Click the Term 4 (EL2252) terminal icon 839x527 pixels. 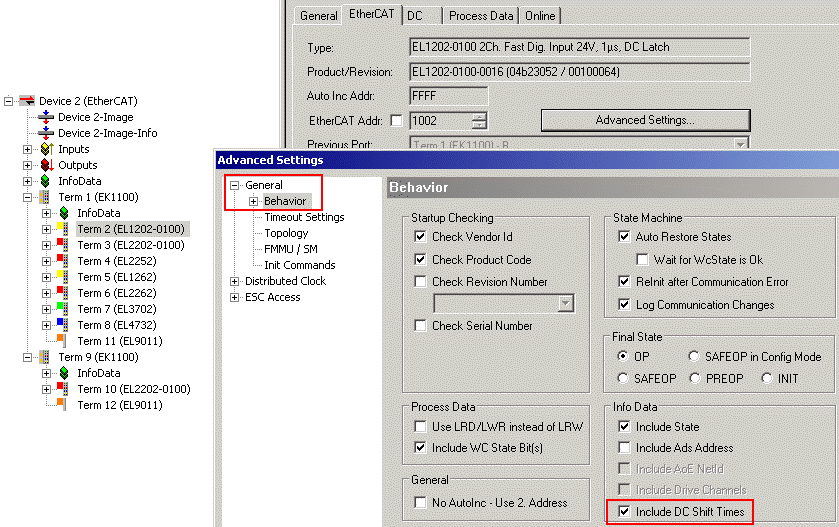63,261
